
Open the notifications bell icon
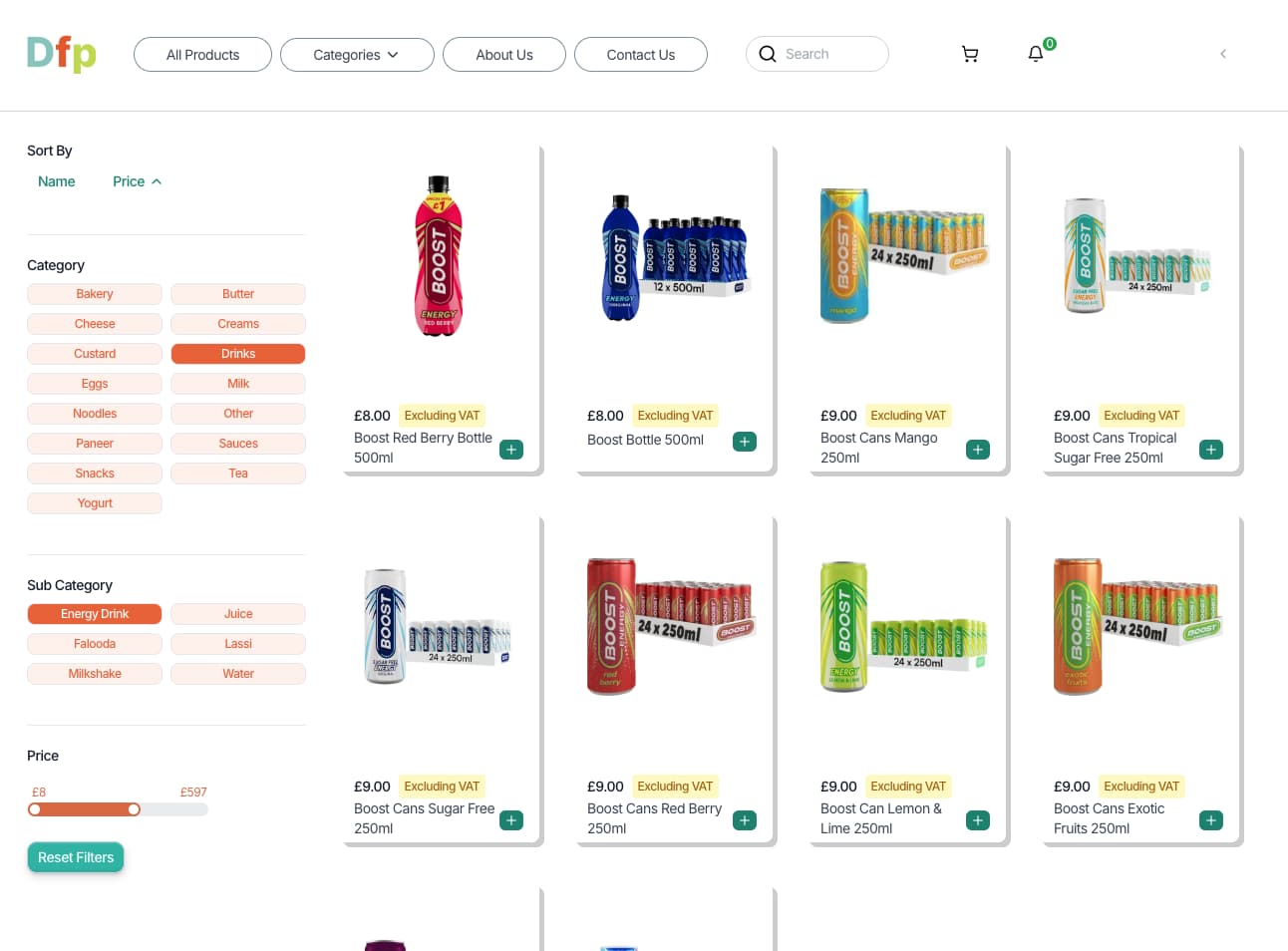tap(1036, 54)
